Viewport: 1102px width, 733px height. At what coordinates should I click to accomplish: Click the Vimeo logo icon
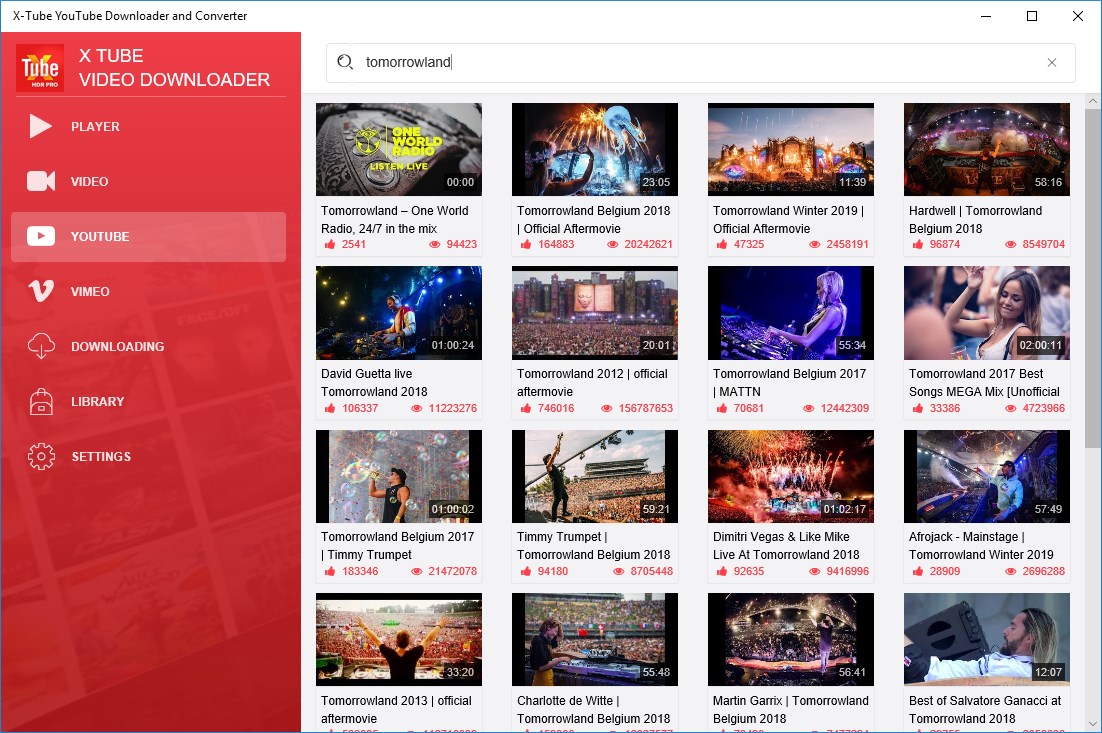[x=41, y=291]
